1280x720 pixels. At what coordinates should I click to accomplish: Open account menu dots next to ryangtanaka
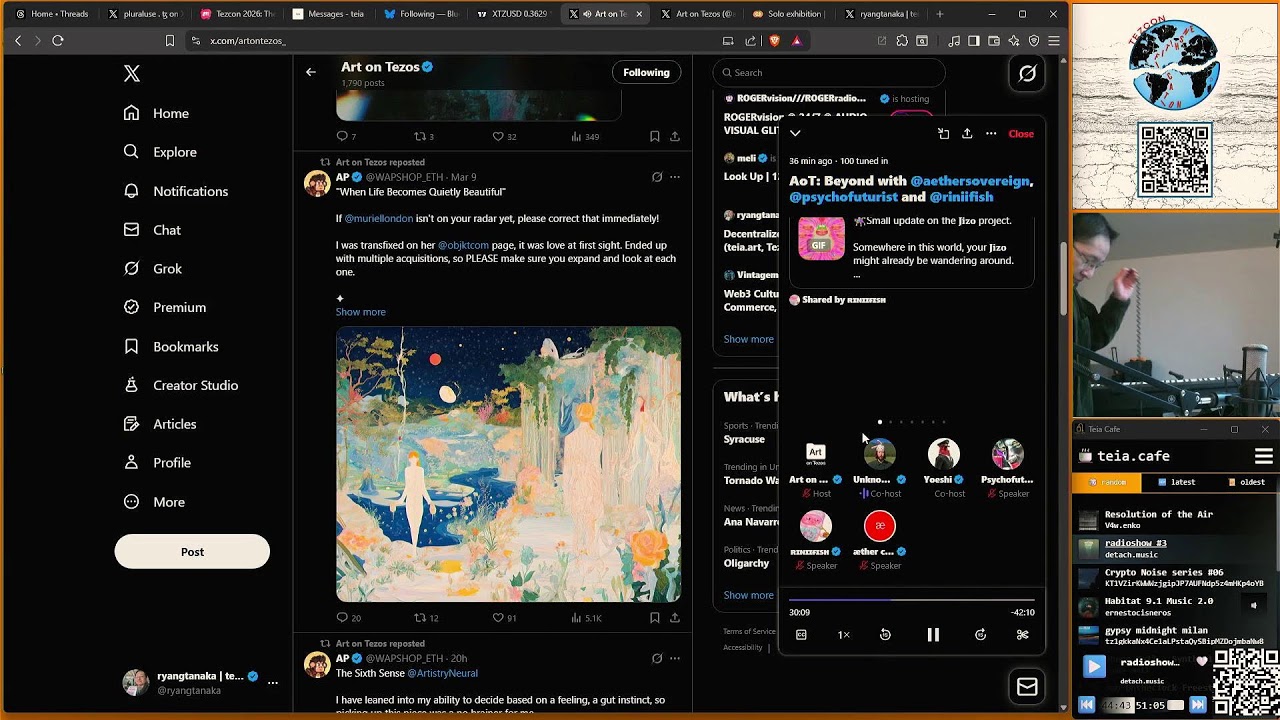point(272,683)
